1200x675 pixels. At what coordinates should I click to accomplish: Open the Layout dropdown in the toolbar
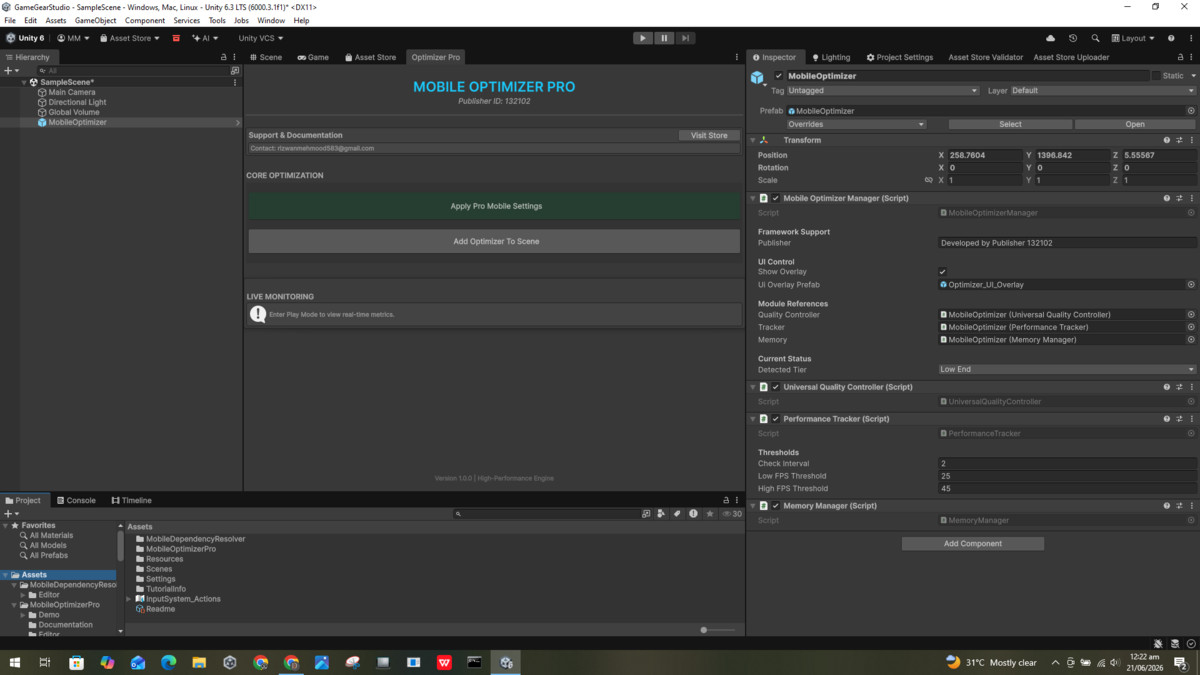(x=1133, y=38)
